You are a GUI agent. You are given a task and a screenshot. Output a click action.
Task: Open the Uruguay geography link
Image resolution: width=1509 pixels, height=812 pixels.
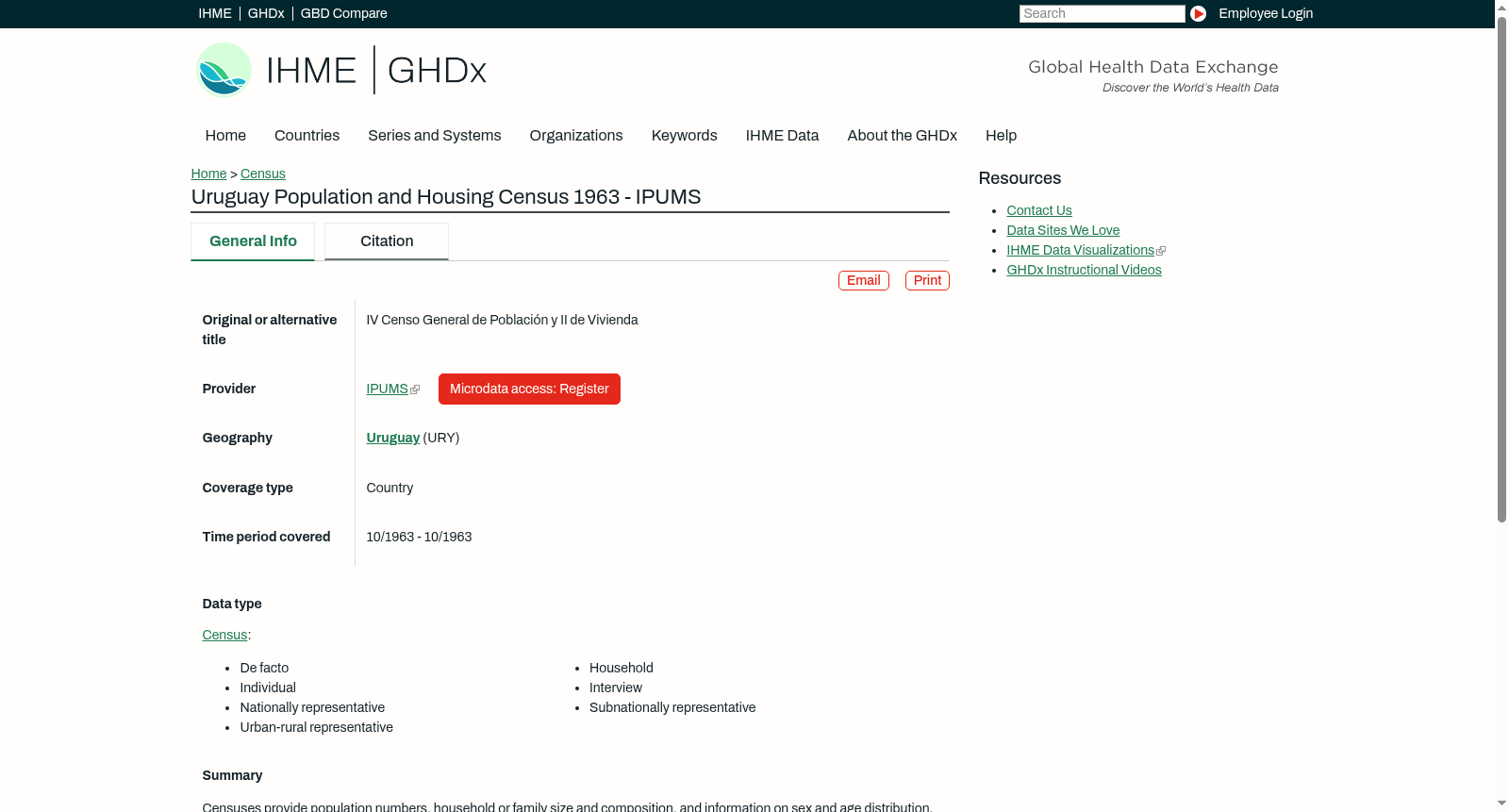pos(393,438)
